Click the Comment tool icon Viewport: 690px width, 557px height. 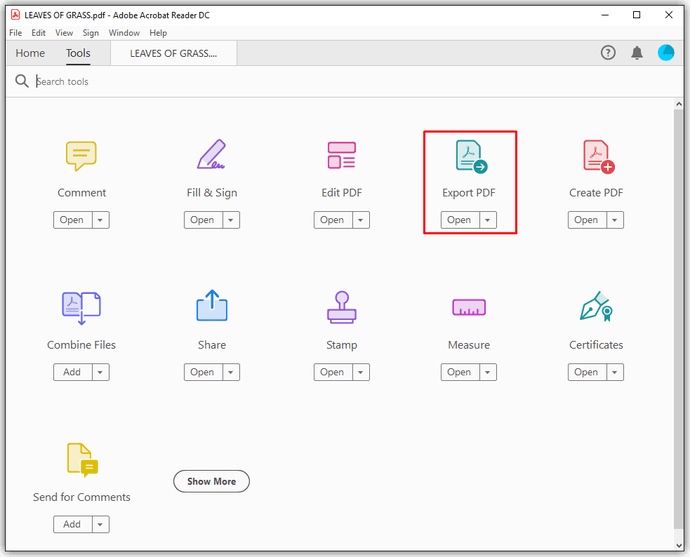81,156
